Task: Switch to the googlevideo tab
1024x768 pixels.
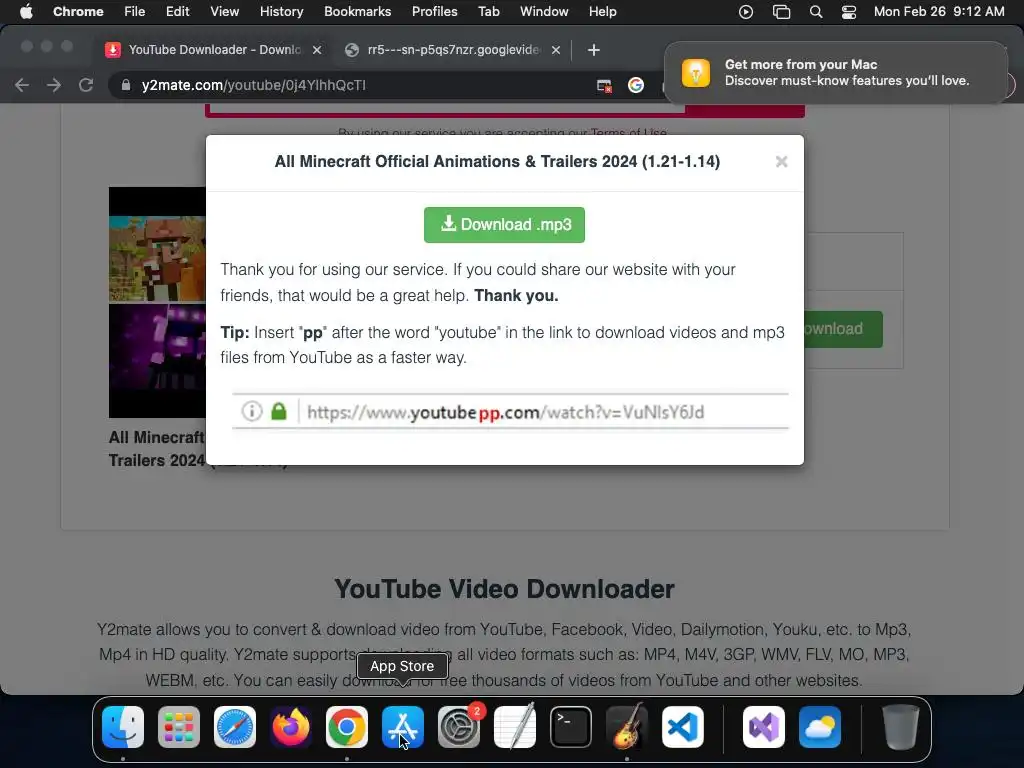Action: pos(453,50)
